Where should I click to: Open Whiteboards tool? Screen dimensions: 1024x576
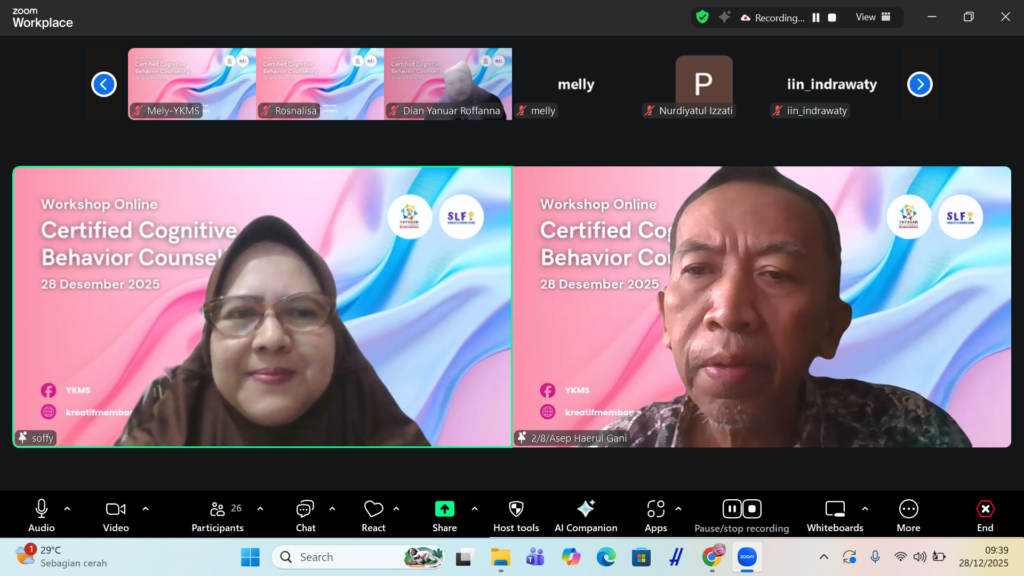pos(835,515)
